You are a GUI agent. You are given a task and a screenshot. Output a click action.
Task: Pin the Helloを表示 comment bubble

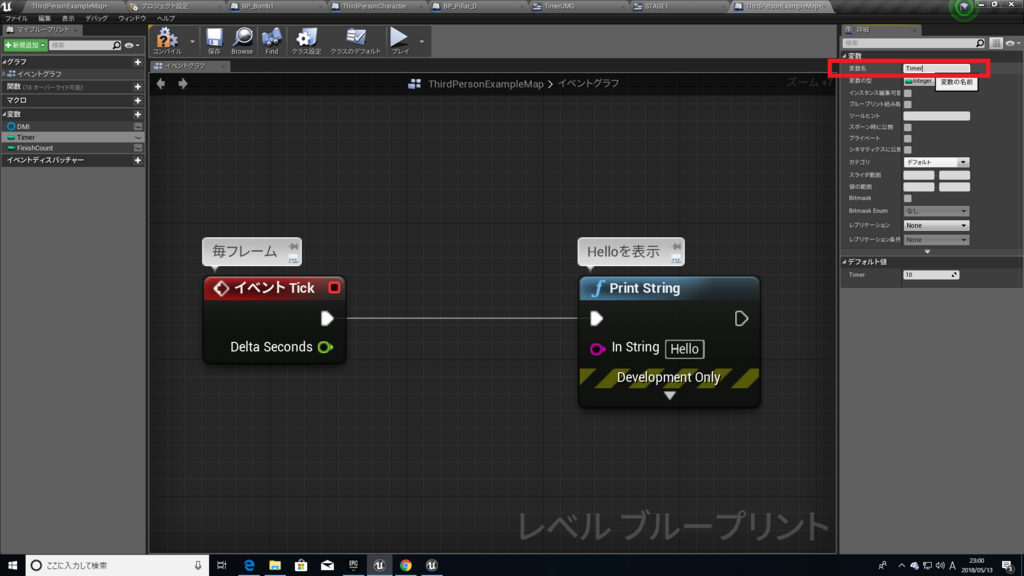coord(676,247)
